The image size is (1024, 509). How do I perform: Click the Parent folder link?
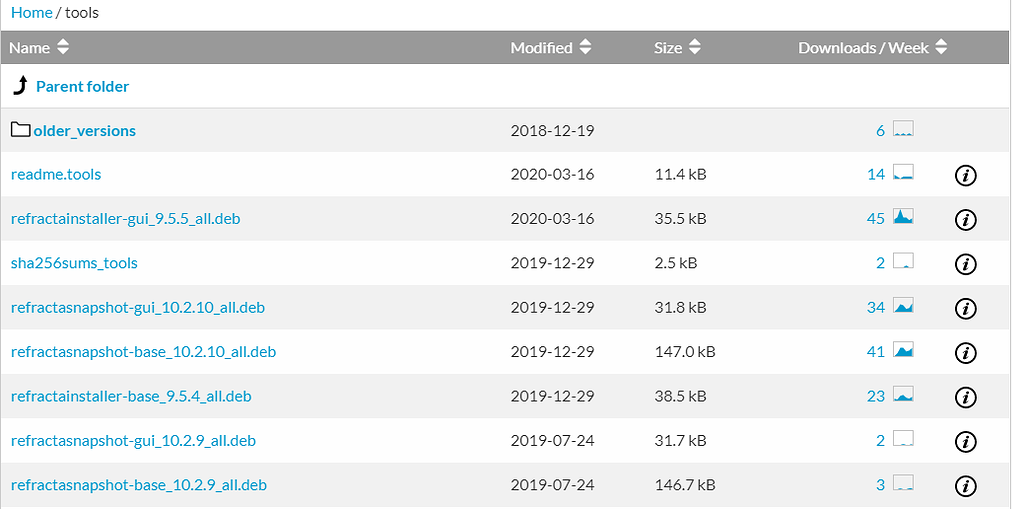pyautogui.click(x=82, y=87)
